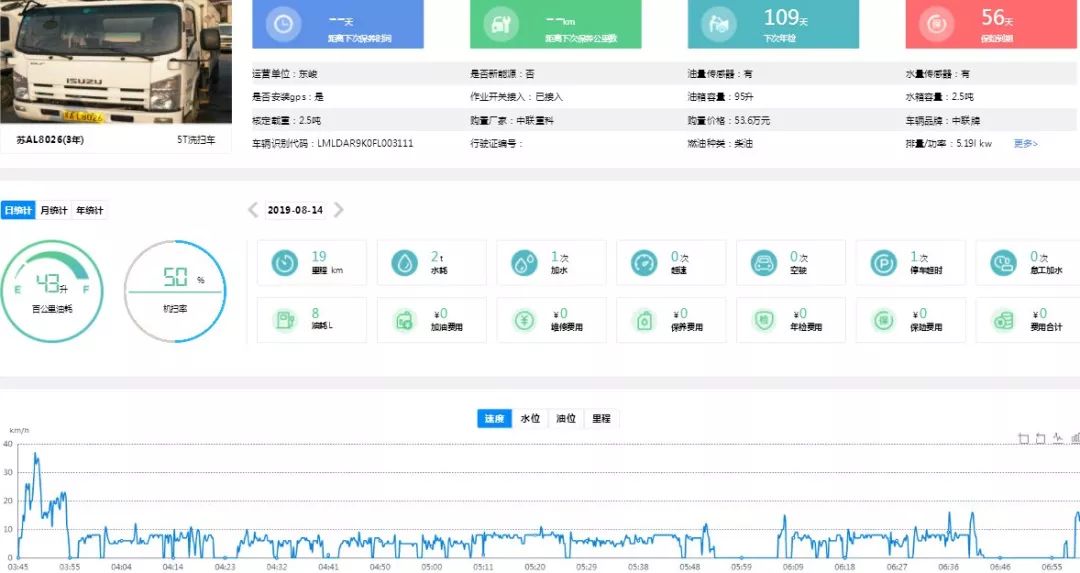Click the clock icon on blue maintenance card
The height and width of the screenshot is (573, 1080).
pyautogui.click(x=283, y=24)
